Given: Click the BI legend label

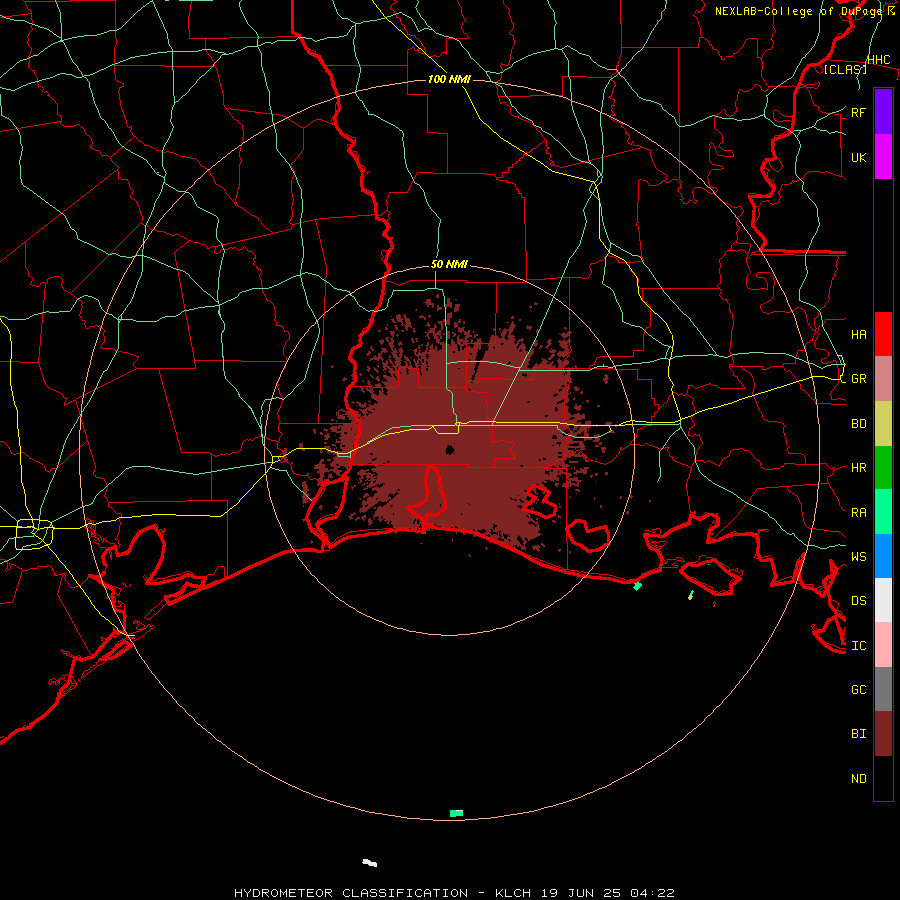Looking at the screenshot, I should (858, 734).
